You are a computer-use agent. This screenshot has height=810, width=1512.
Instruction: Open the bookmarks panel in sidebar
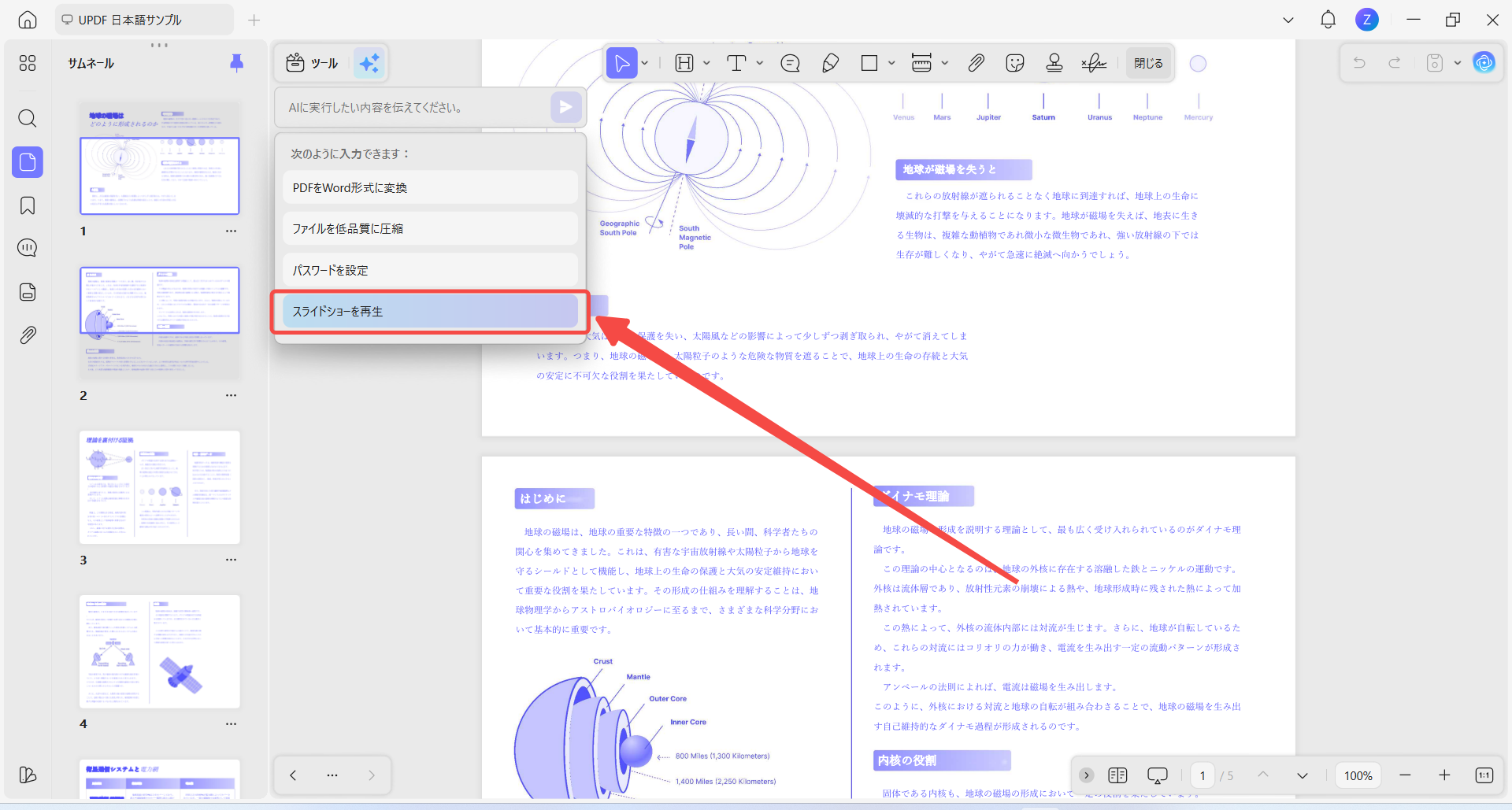(28, 205)
